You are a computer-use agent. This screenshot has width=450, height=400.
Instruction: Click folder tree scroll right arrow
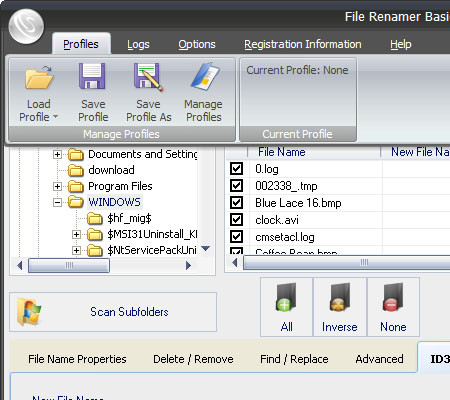(x=188, y=265)
